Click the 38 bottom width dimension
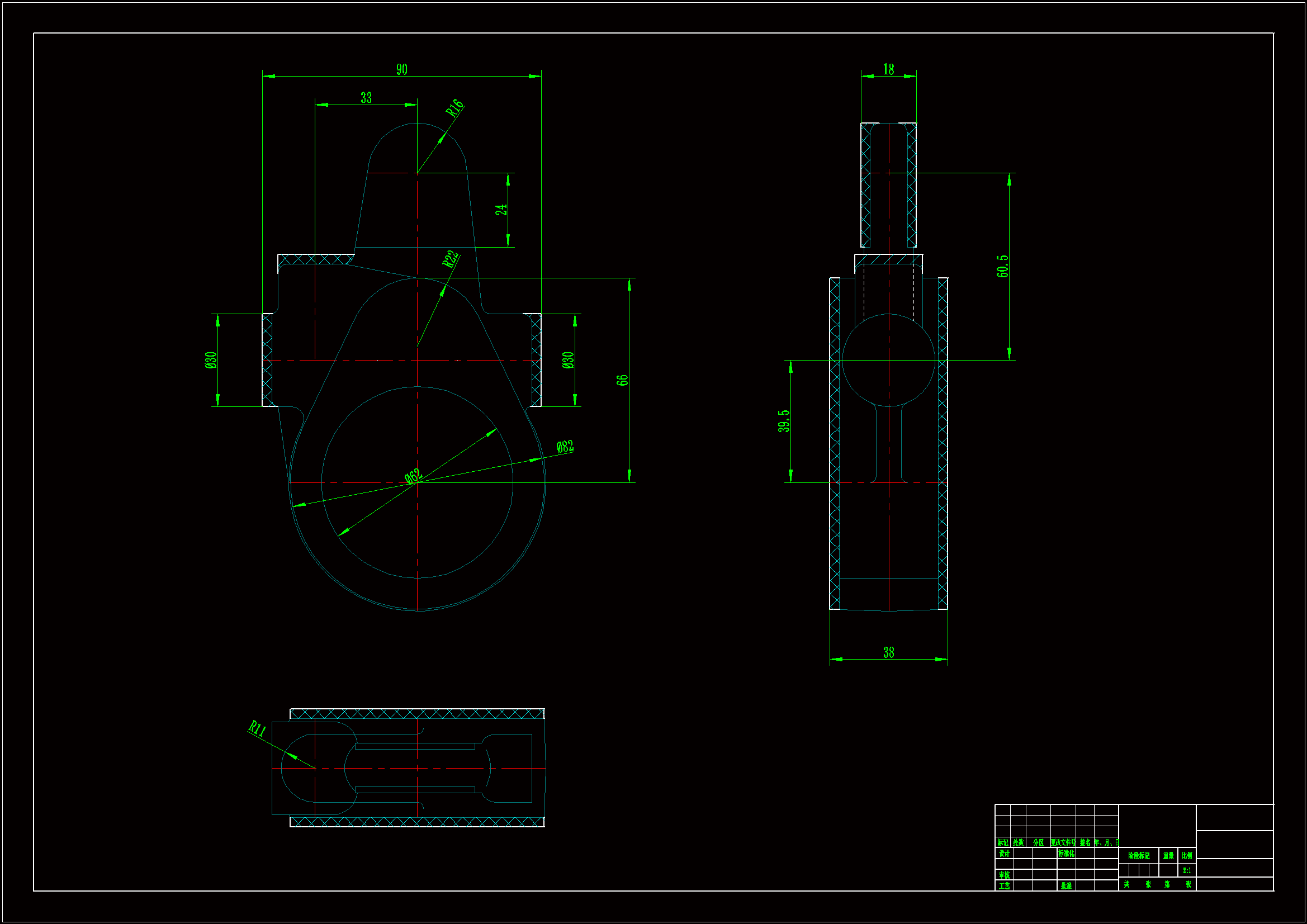This screenshot has height=924, width=1307. 888,652
